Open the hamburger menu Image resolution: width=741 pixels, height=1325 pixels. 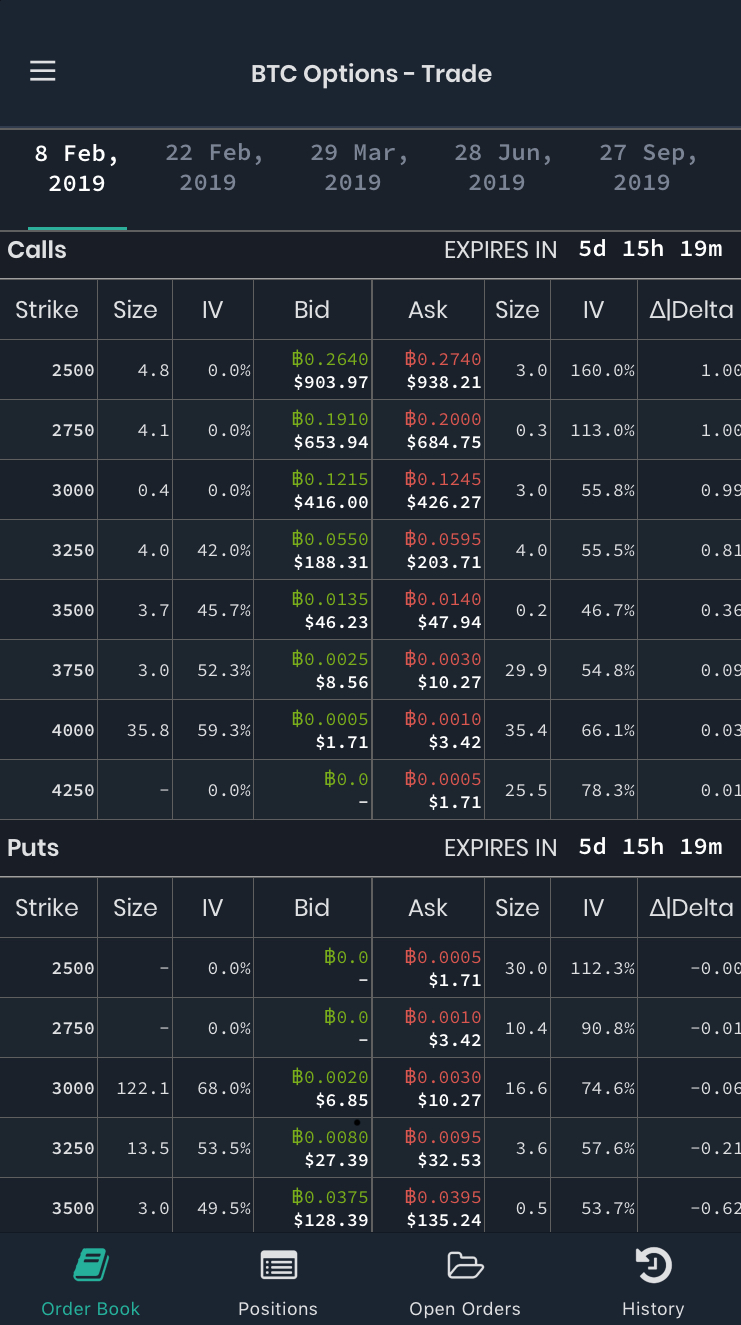[x=43, y=71]
